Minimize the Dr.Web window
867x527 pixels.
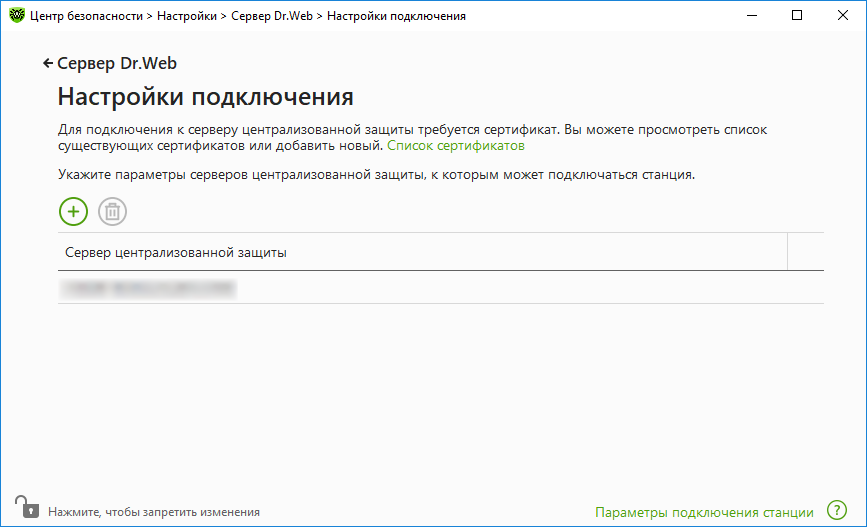tap(751, 15)
